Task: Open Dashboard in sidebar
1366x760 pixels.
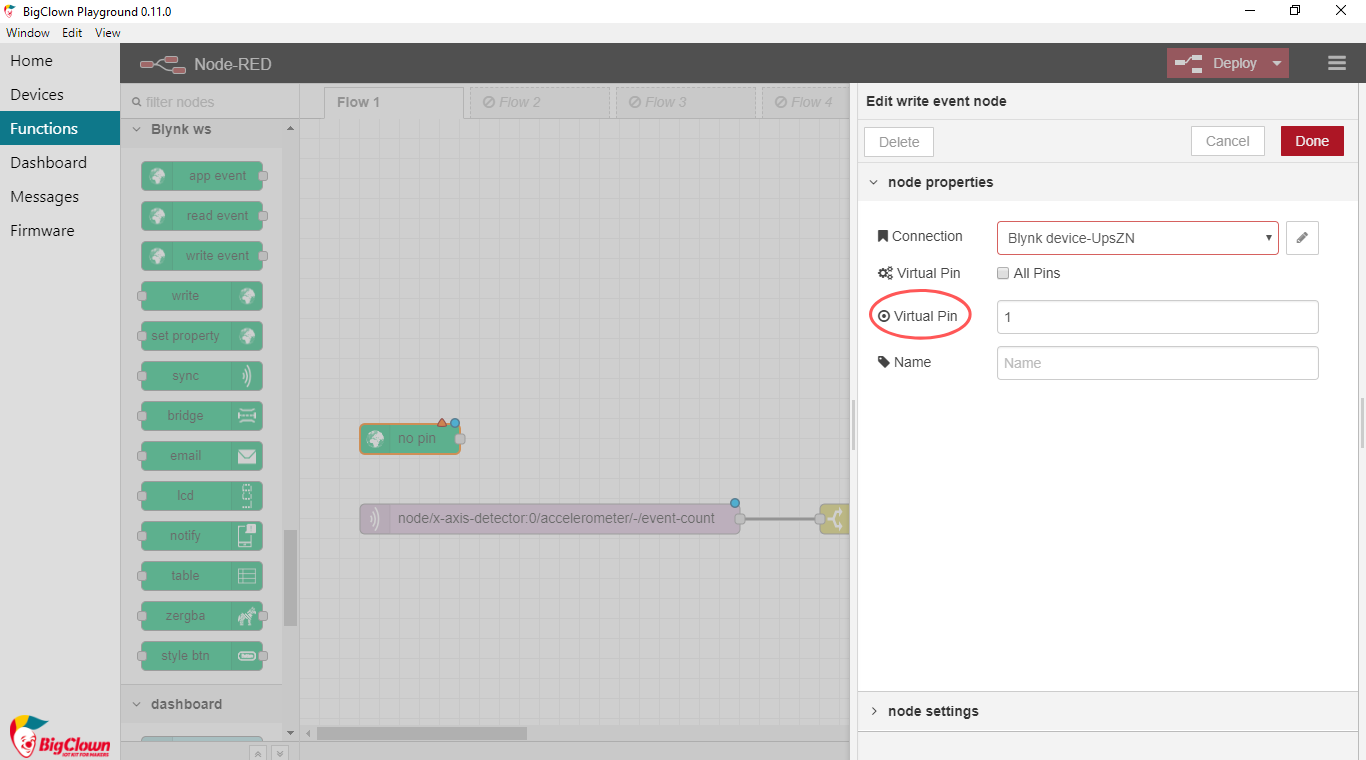Action: (x=60, y=163)
